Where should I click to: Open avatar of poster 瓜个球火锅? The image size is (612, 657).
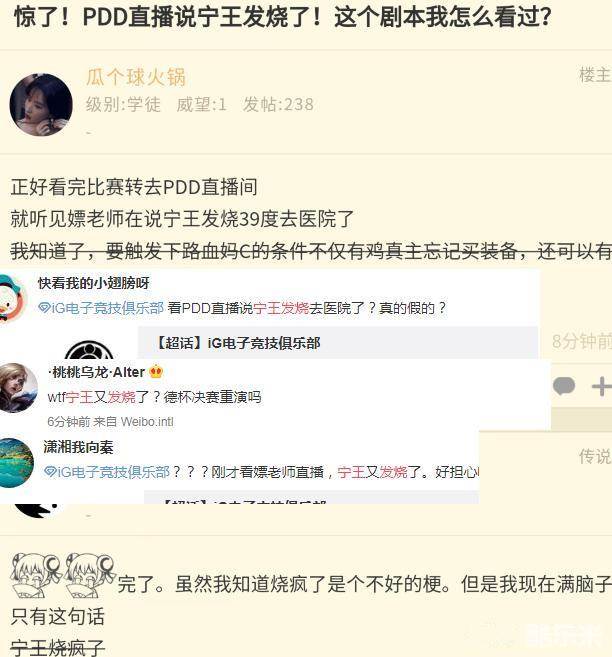coord(41,105)
